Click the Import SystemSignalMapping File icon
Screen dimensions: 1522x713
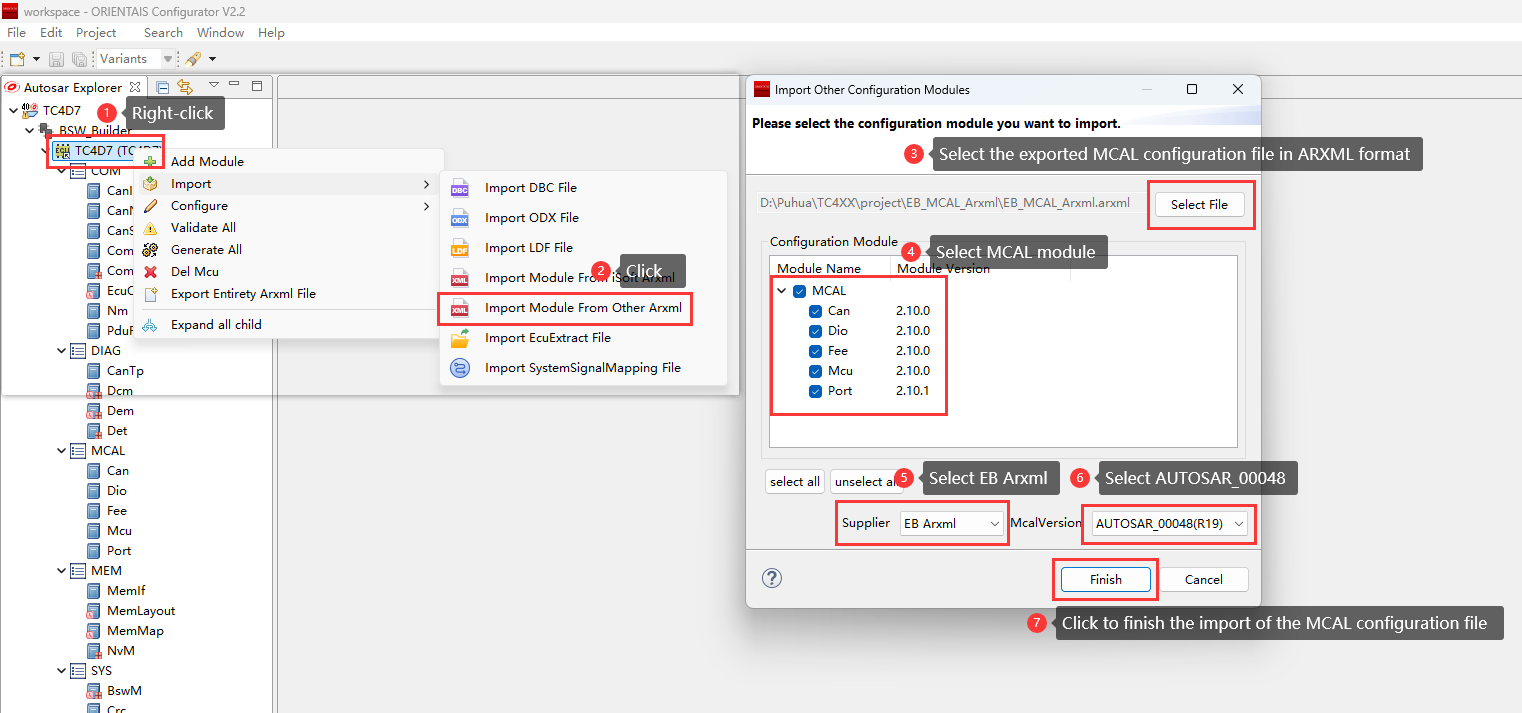click(460, 368)
